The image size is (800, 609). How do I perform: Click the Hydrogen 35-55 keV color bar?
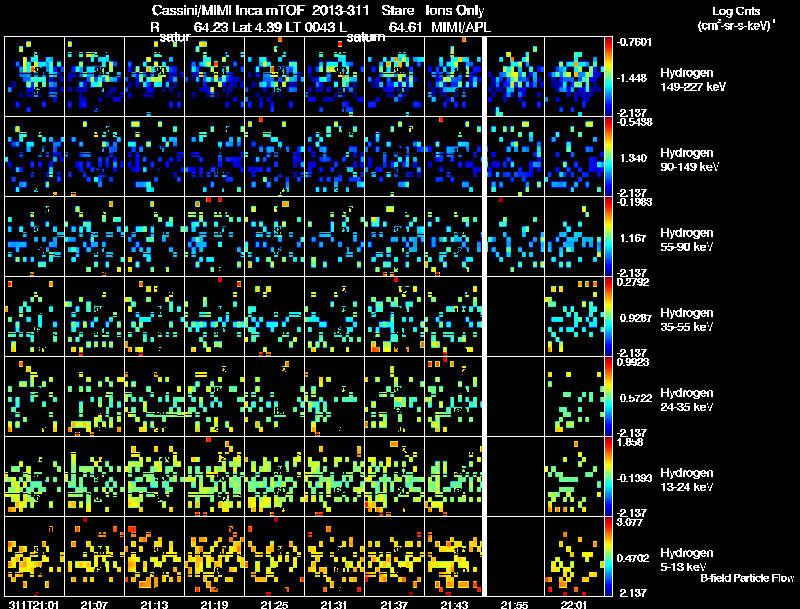608,317
